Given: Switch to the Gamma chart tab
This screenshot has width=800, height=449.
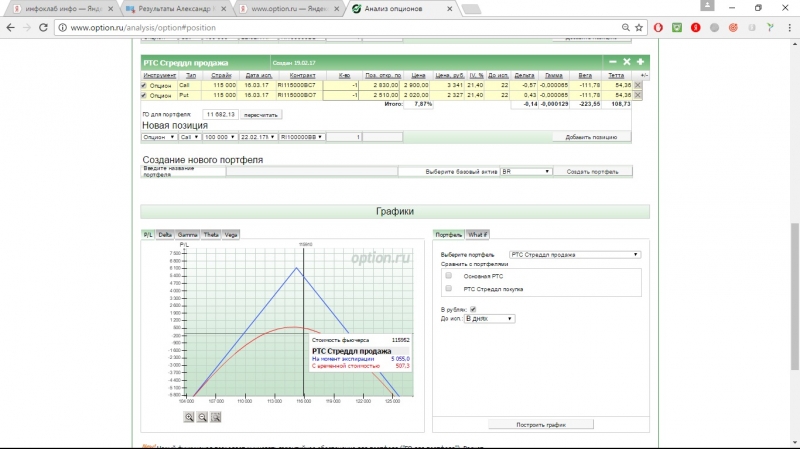Looking at the screenshot, I should pyautogui.click(x=187, y=235).
